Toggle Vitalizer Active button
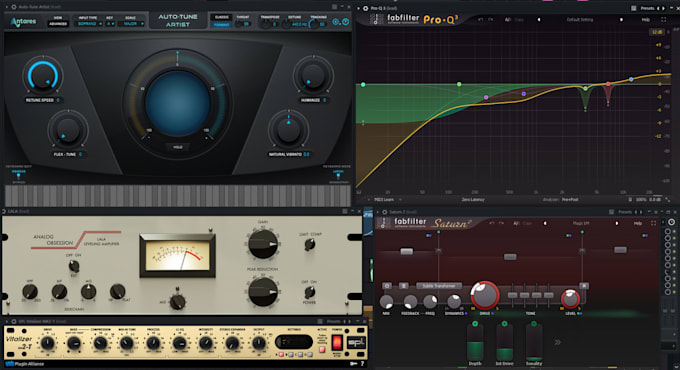 point(322,349)
